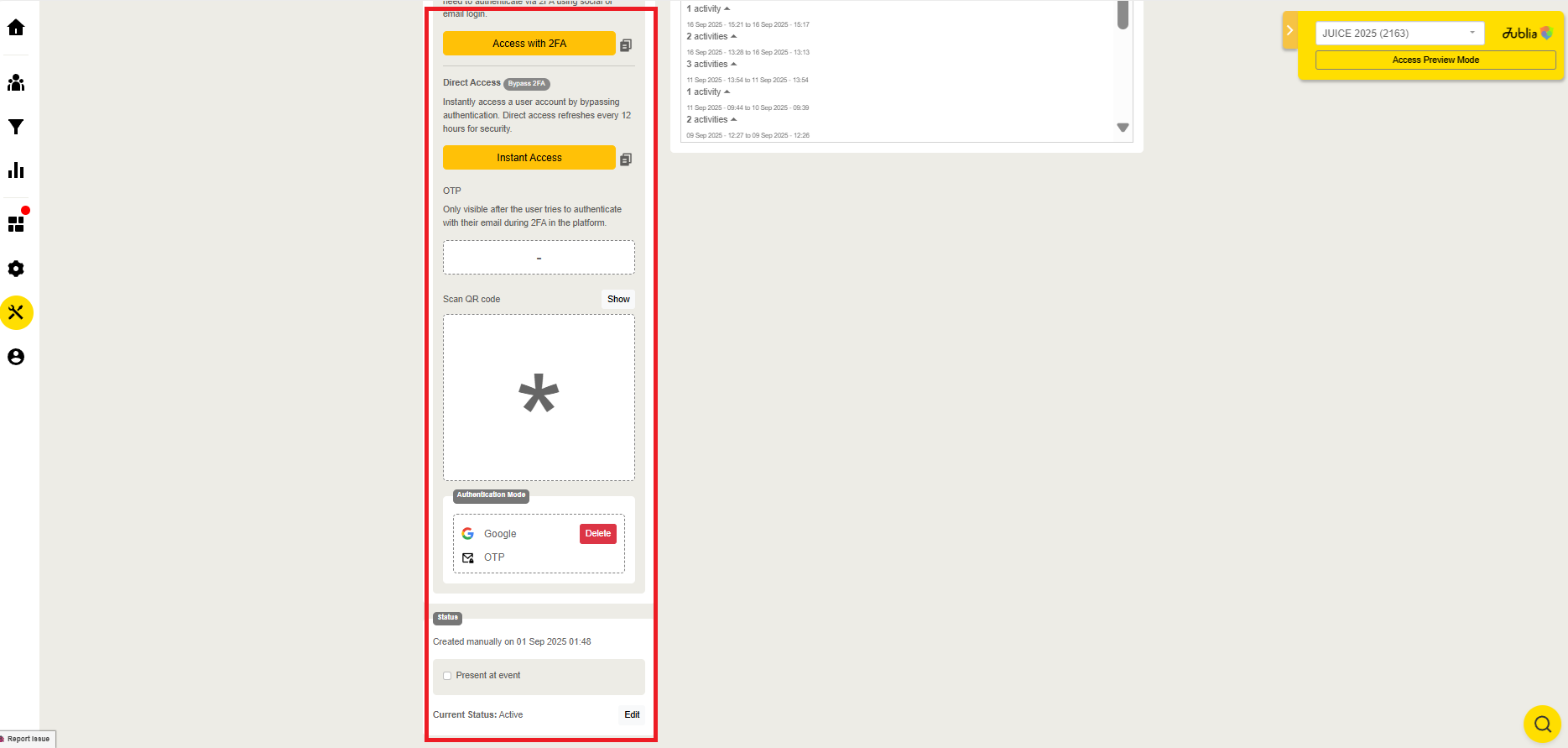Click the Authentication Mode label

(491, 495)
